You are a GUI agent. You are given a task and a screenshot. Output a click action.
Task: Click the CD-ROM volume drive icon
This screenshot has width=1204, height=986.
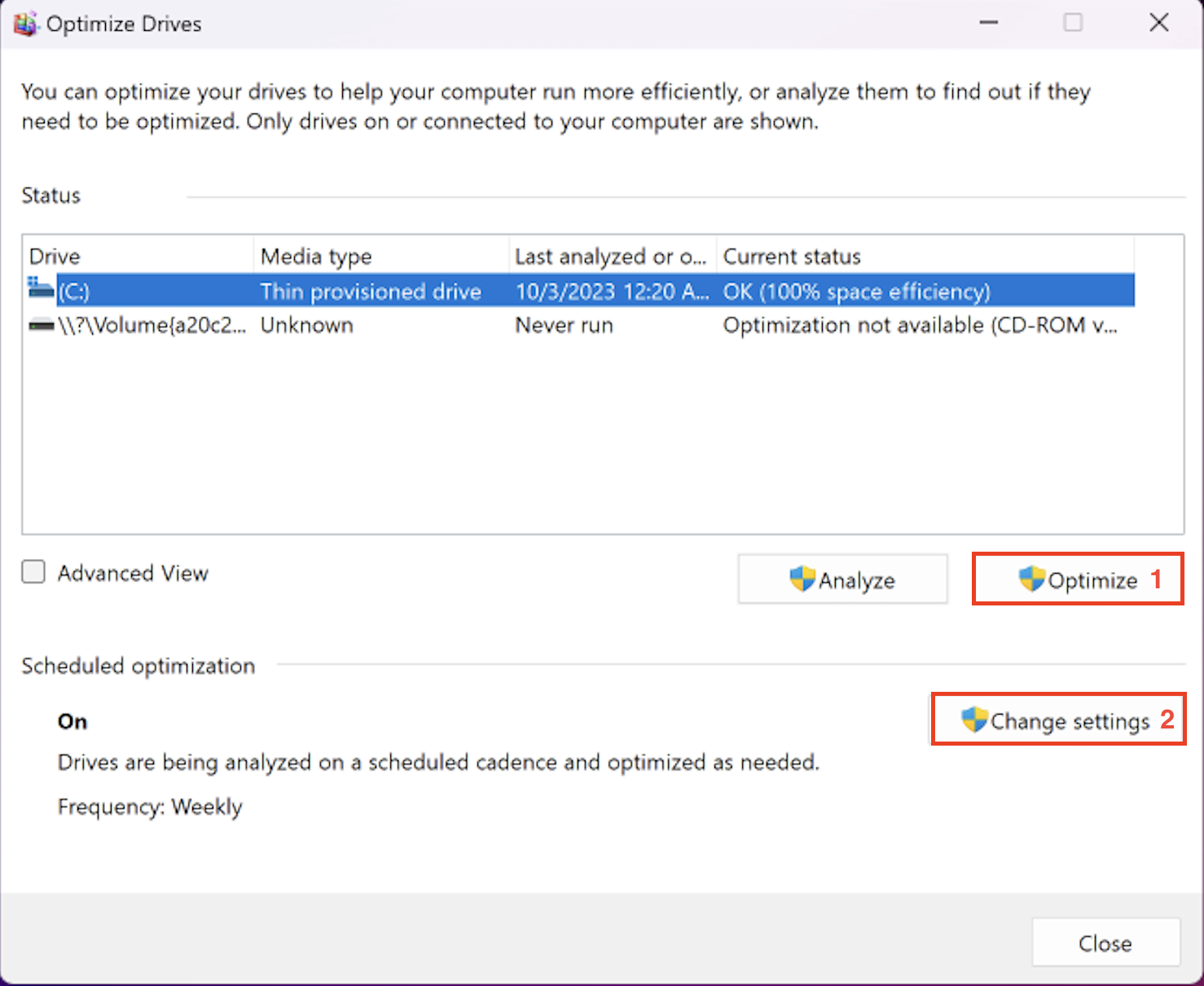tap(42, 326)
